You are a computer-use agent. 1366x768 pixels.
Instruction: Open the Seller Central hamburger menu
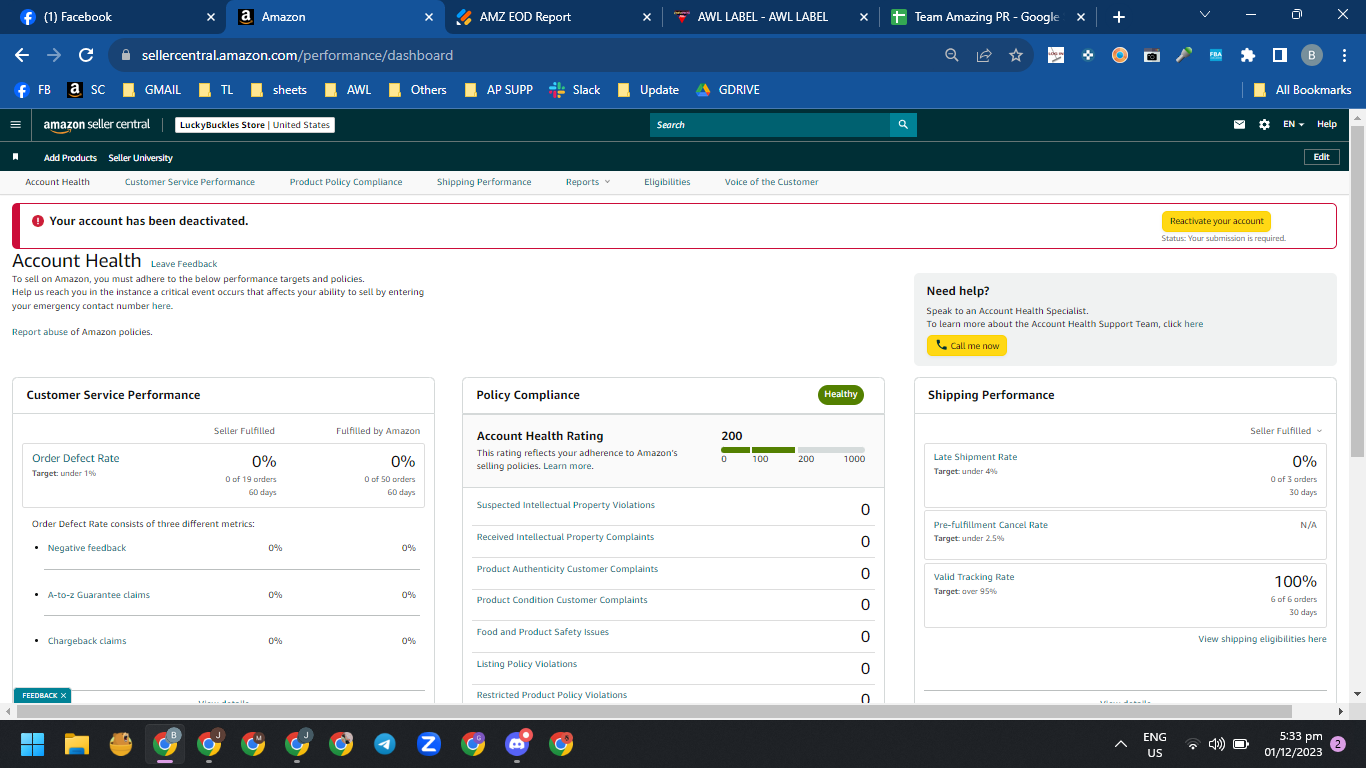(15, 125)
